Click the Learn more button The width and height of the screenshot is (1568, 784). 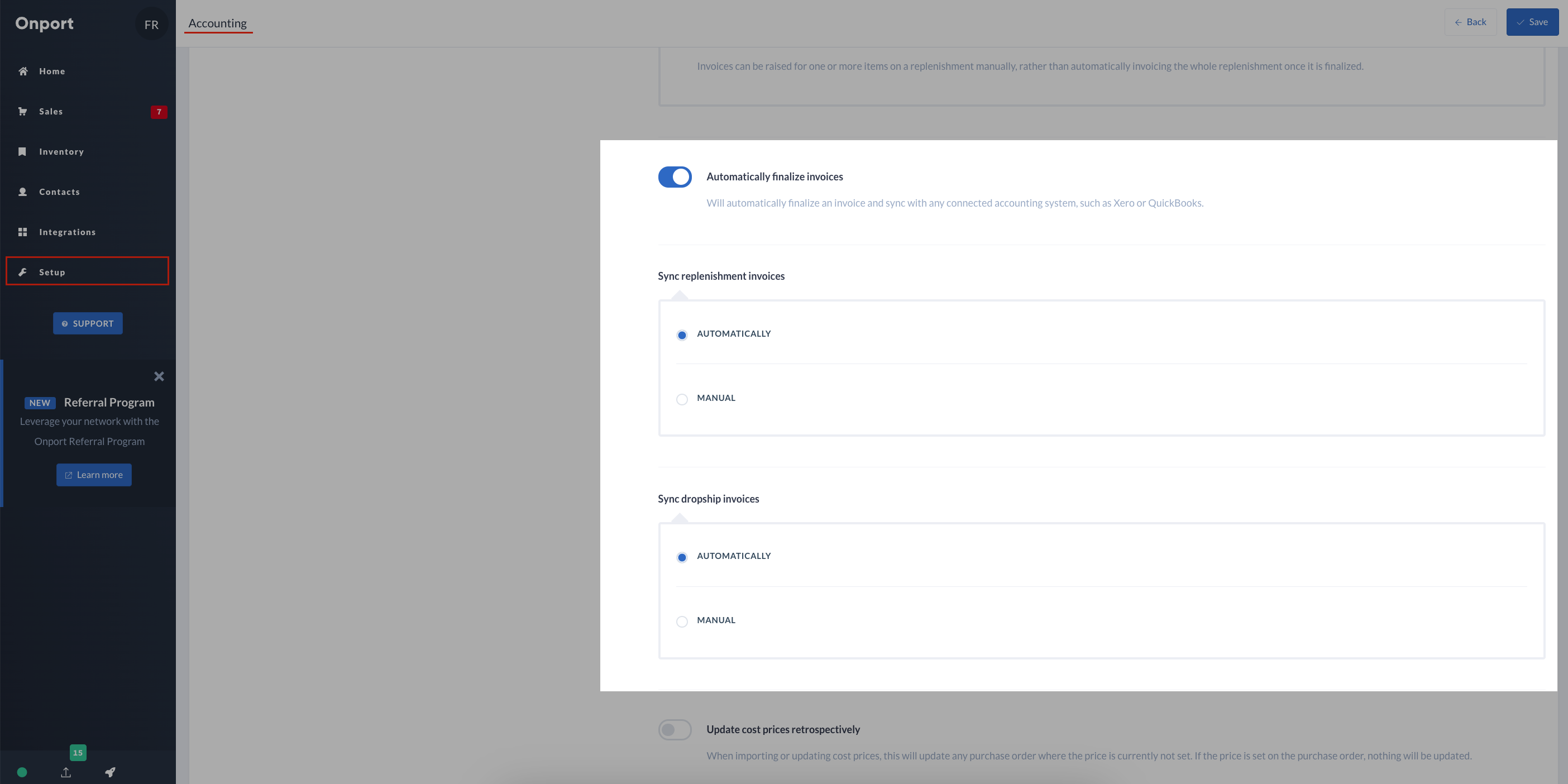94,475
